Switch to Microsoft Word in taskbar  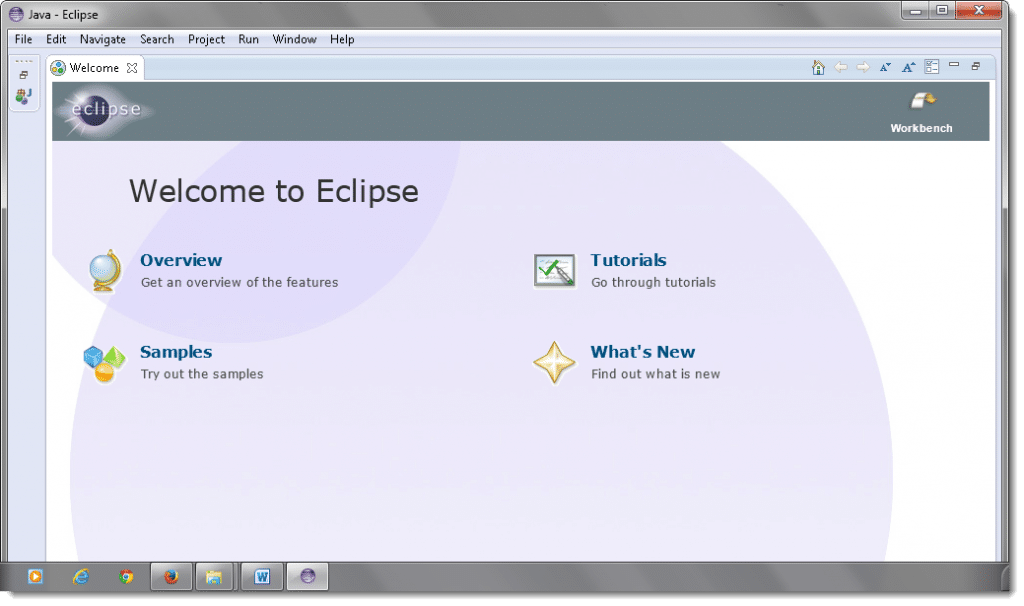coord(262,577)
